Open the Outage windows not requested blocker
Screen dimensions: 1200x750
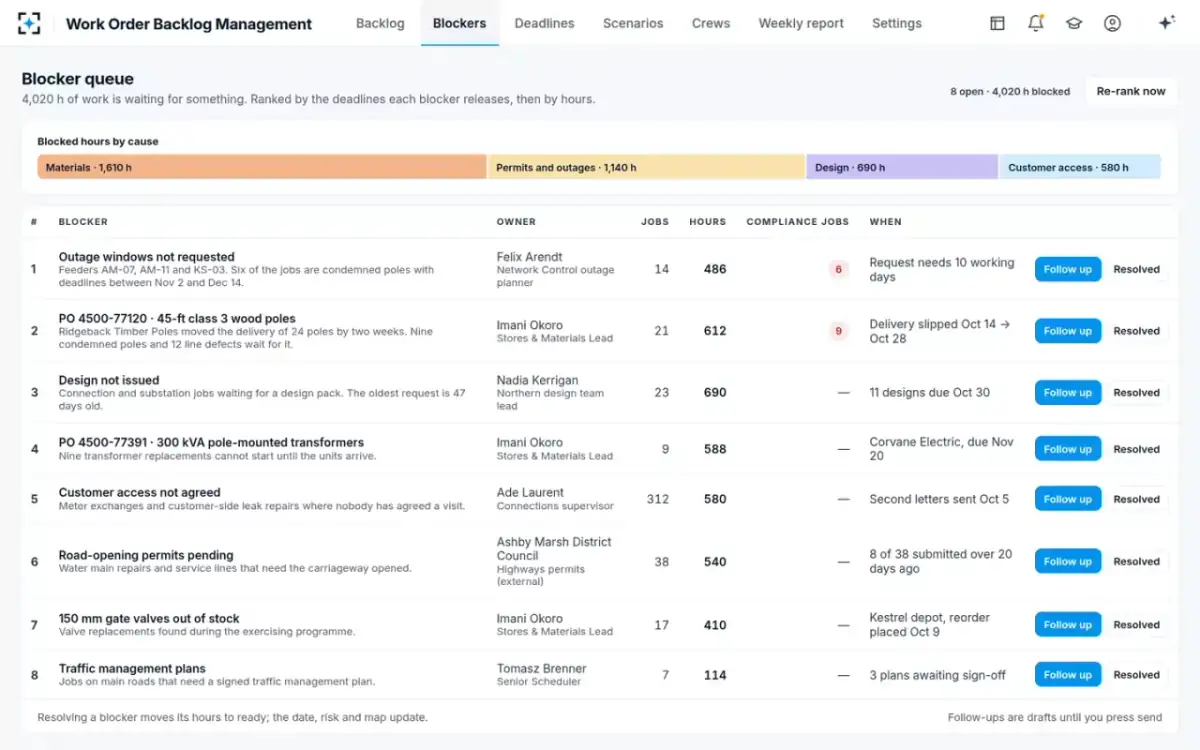[x=146, y=257]
